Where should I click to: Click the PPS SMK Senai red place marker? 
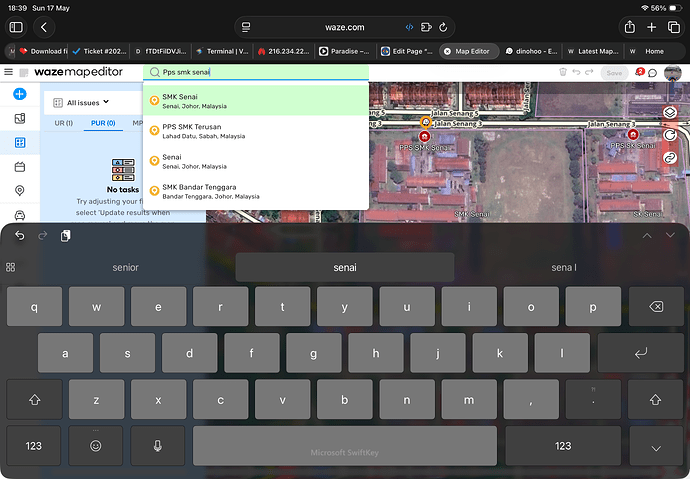tap(424, 136)
